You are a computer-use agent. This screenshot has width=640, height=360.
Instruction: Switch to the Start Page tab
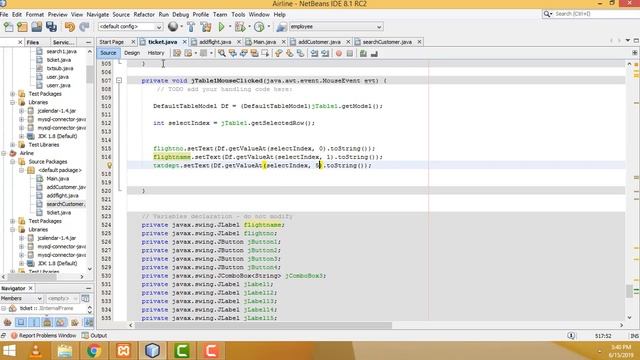click(111, 42)
